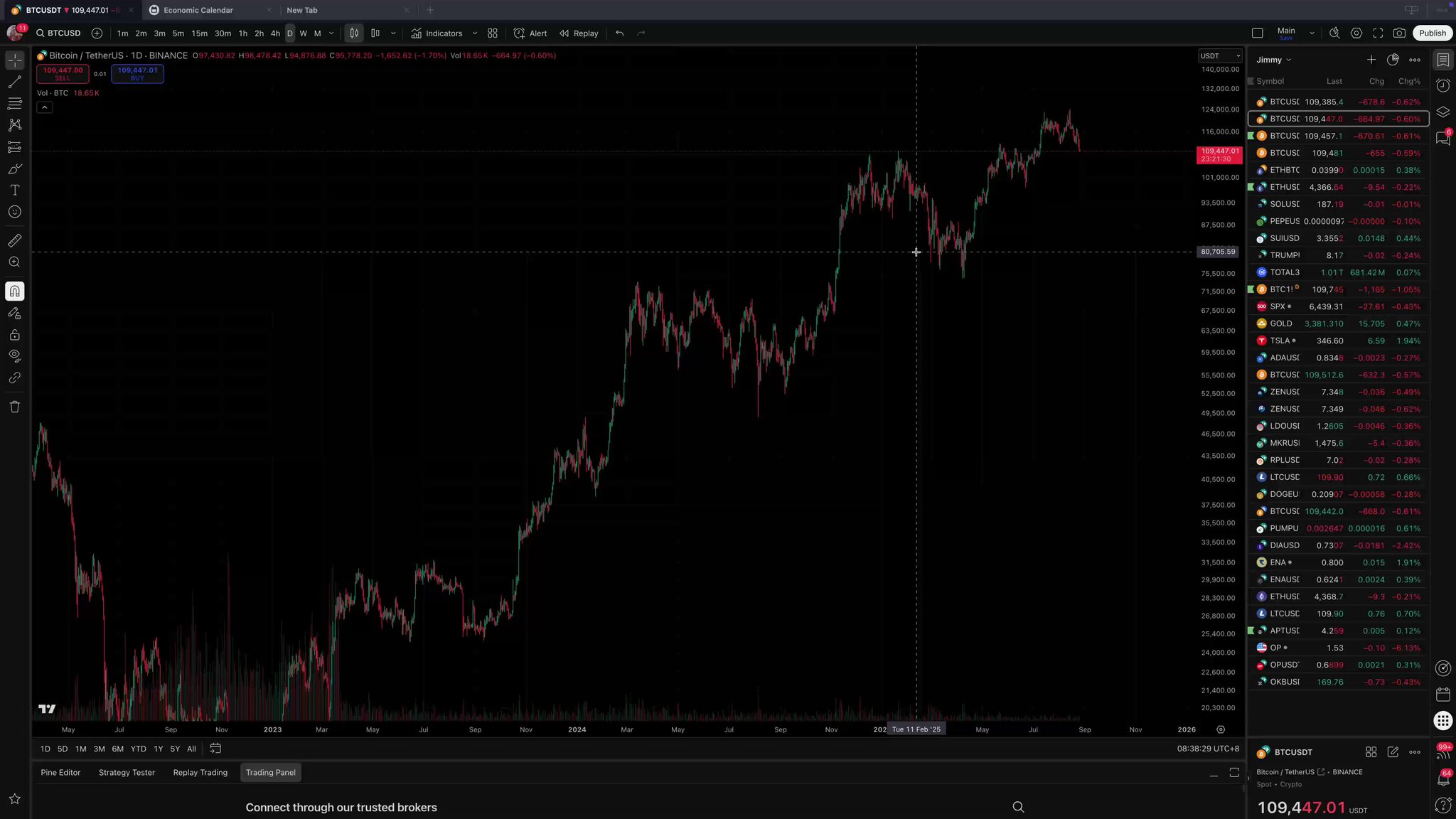Select the Trading Panel tab
The width and height of the screenshot is (1456, 819).
click(271, 773)
